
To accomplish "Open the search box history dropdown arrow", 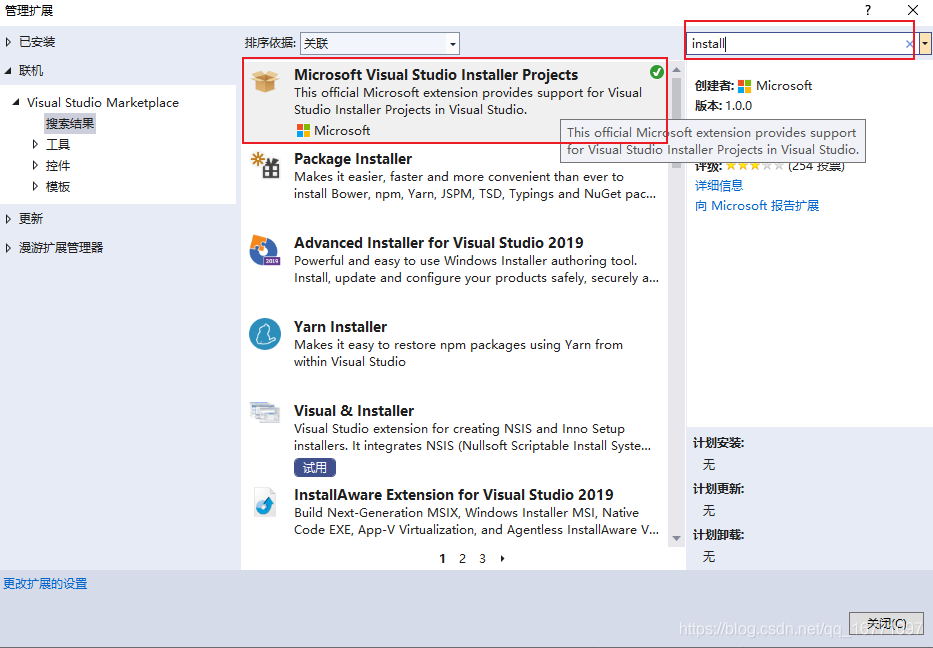I will pos(925,43).
